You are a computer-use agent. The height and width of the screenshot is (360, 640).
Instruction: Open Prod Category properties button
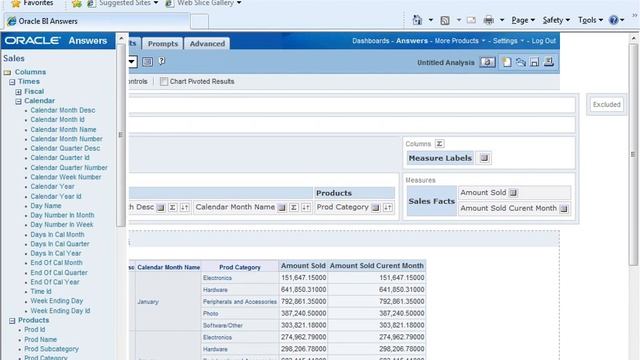coord(376,207)
